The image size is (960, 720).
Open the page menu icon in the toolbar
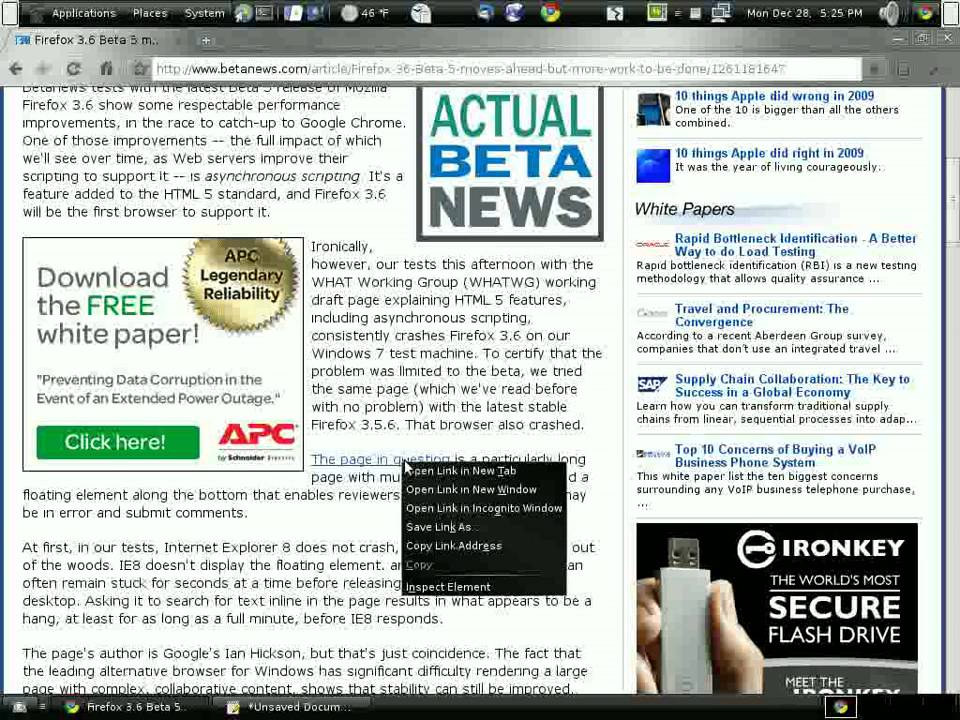tap(902, 69)
